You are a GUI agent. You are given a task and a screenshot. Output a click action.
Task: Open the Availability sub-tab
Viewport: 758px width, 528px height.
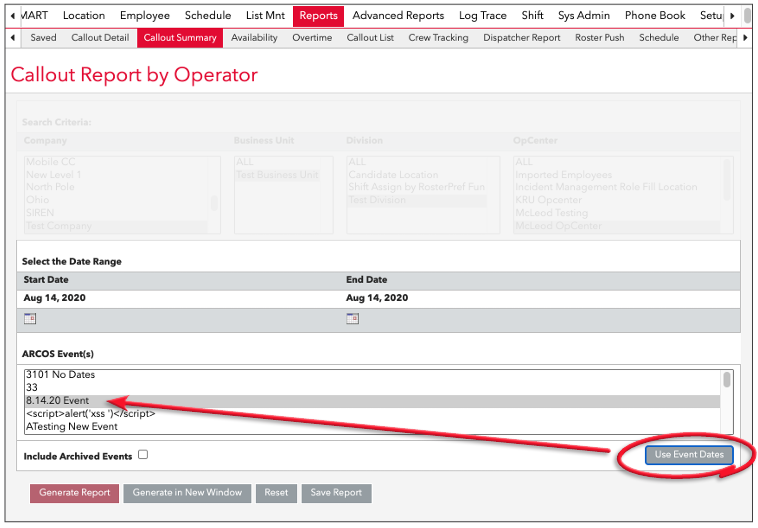coord(254,38)
